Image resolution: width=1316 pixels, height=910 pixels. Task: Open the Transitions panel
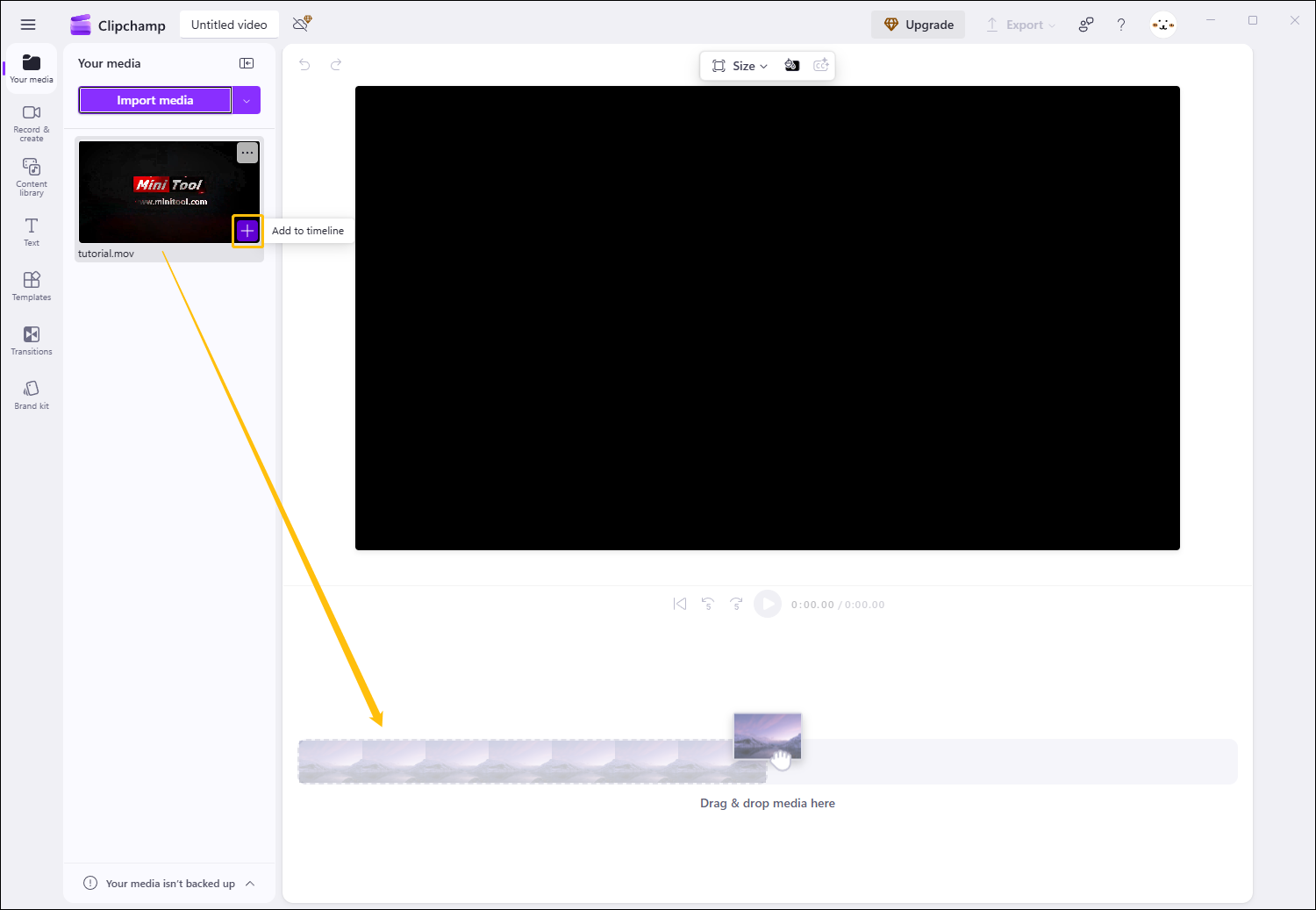31,340
